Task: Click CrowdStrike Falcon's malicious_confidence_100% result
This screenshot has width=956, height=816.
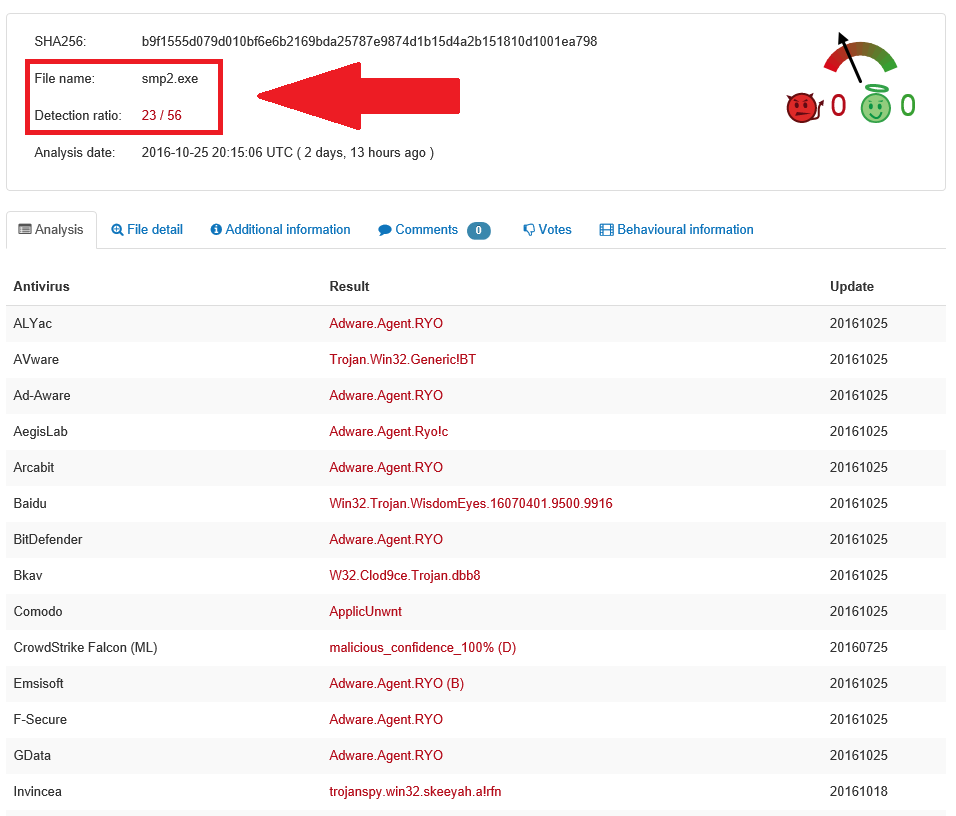Action: click(422, 648)
